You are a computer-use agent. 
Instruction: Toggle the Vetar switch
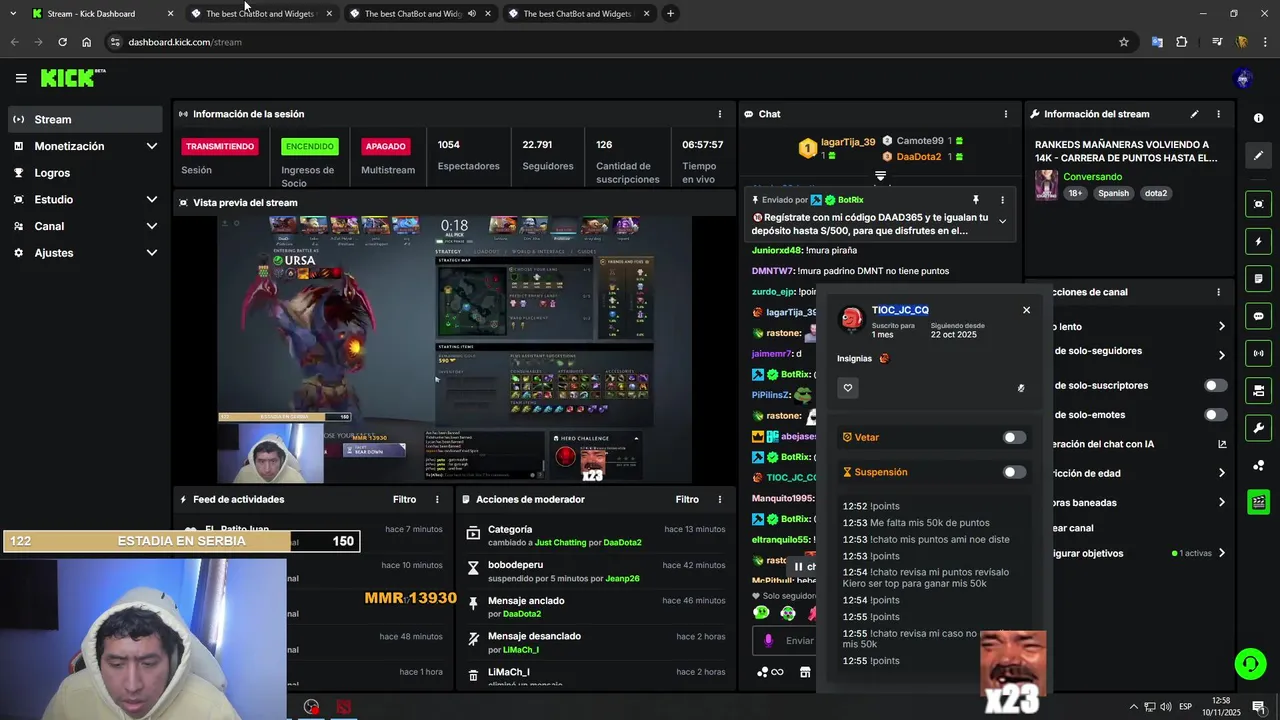(x=1014, y=437)
